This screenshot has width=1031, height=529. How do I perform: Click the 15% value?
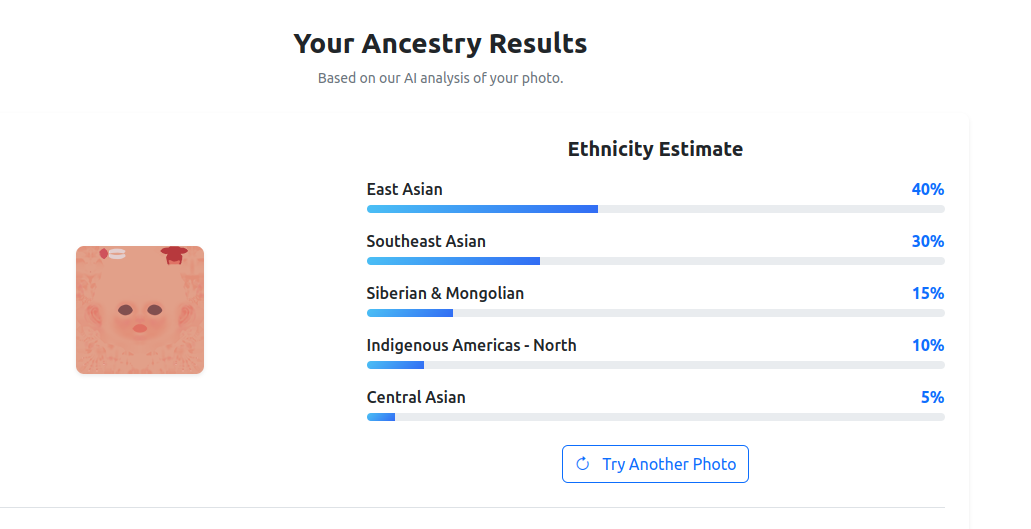pyautogui.click(x=927, y=293)
